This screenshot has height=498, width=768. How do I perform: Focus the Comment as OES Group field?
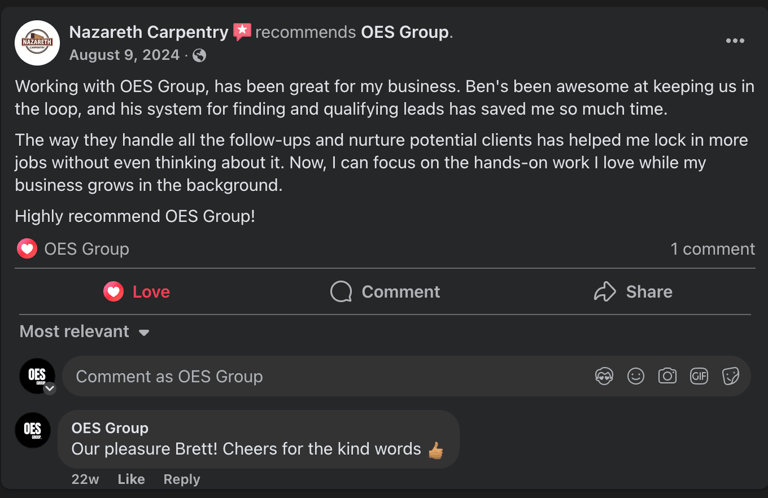click(x=406, y=376)
